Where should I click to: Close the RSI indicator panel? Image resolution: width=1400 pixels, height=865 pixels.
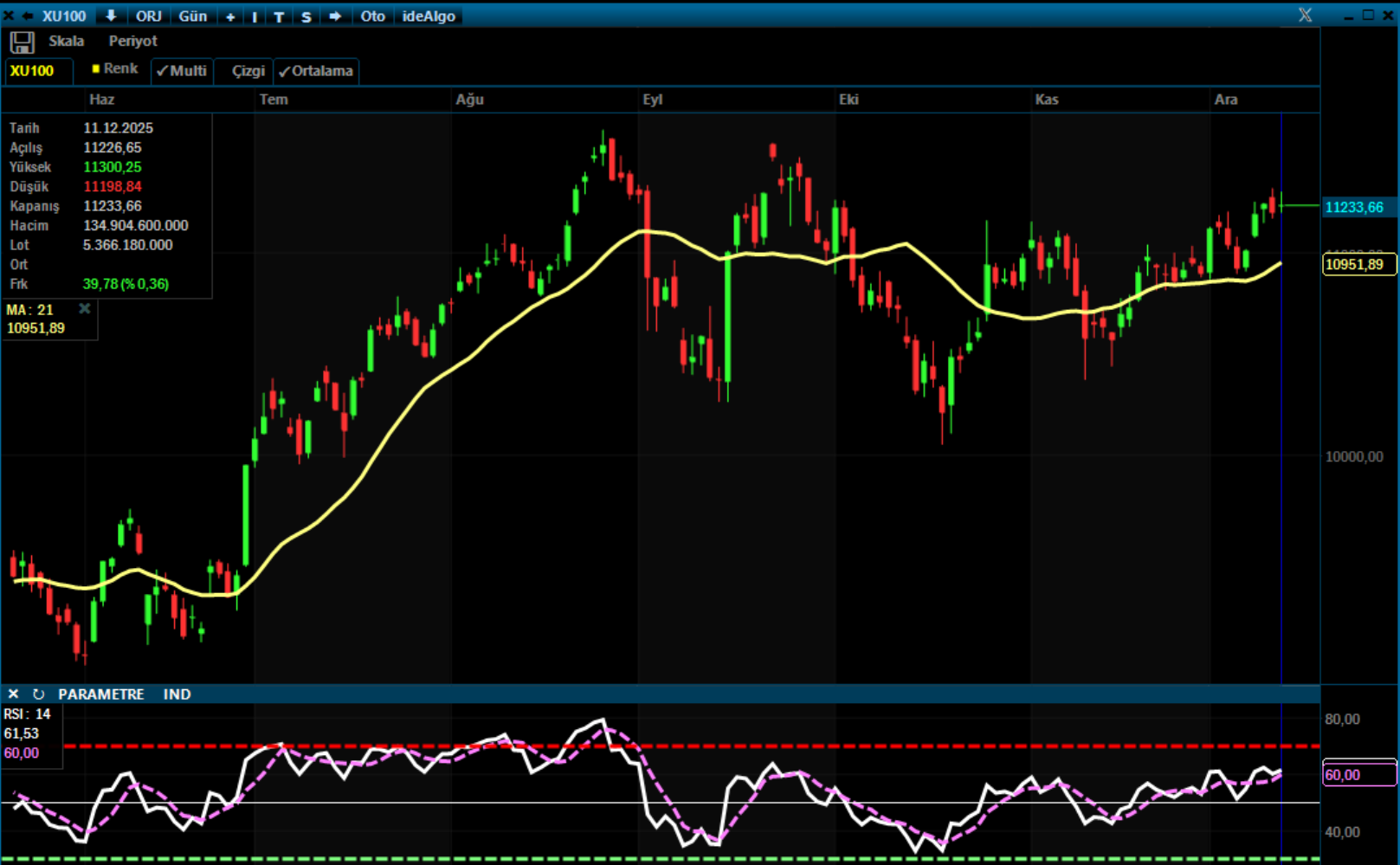click(x=13, y=694)
